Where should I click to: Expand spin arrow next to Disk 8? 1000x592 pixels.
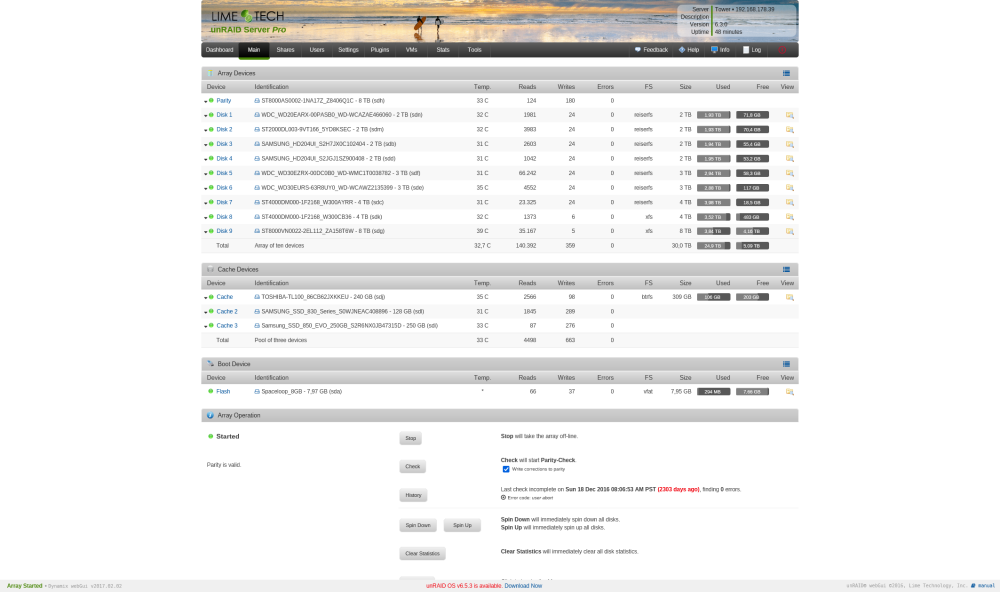point(205,218)
